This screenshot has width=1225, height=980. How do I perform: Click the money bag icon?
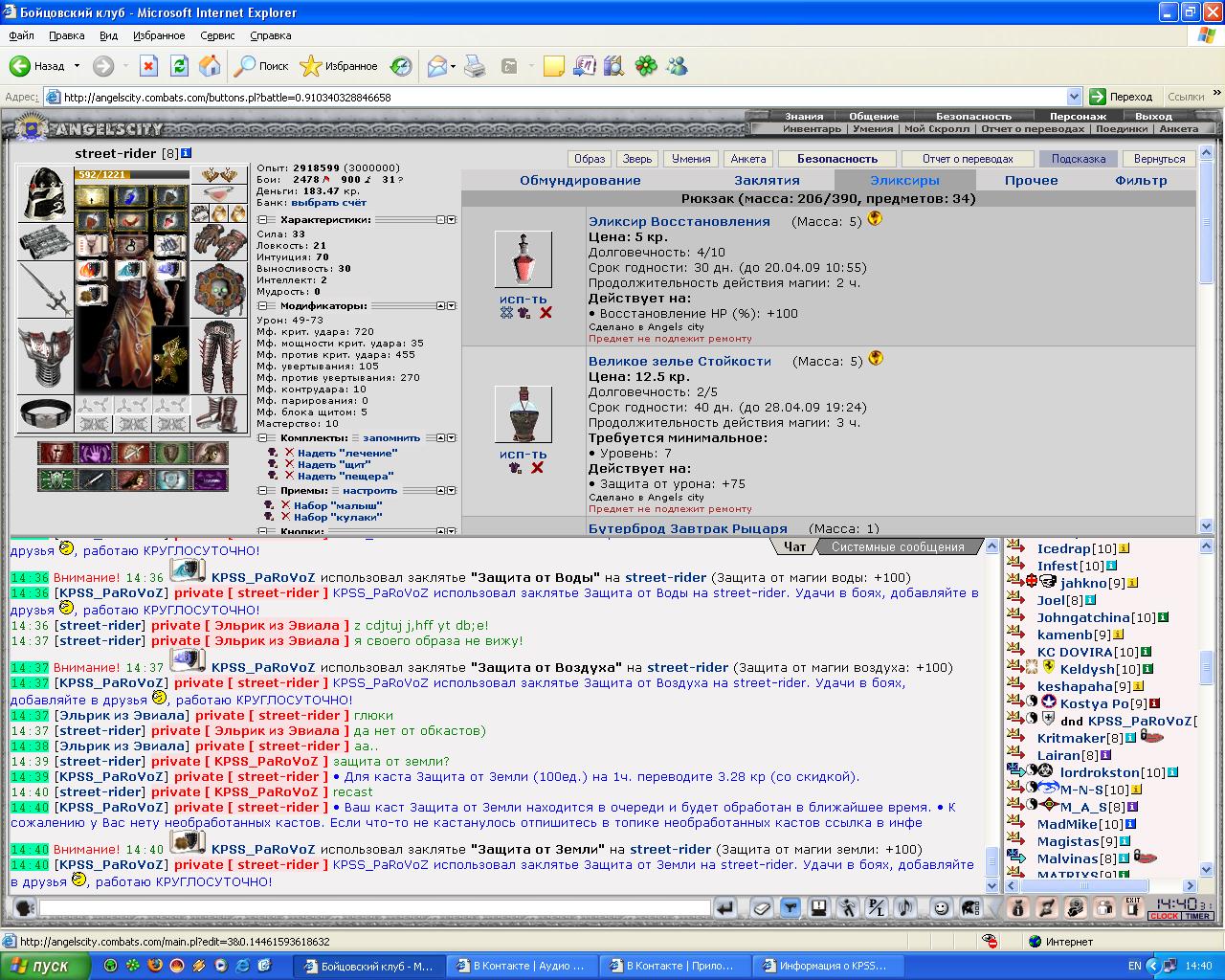(1018, 907)
